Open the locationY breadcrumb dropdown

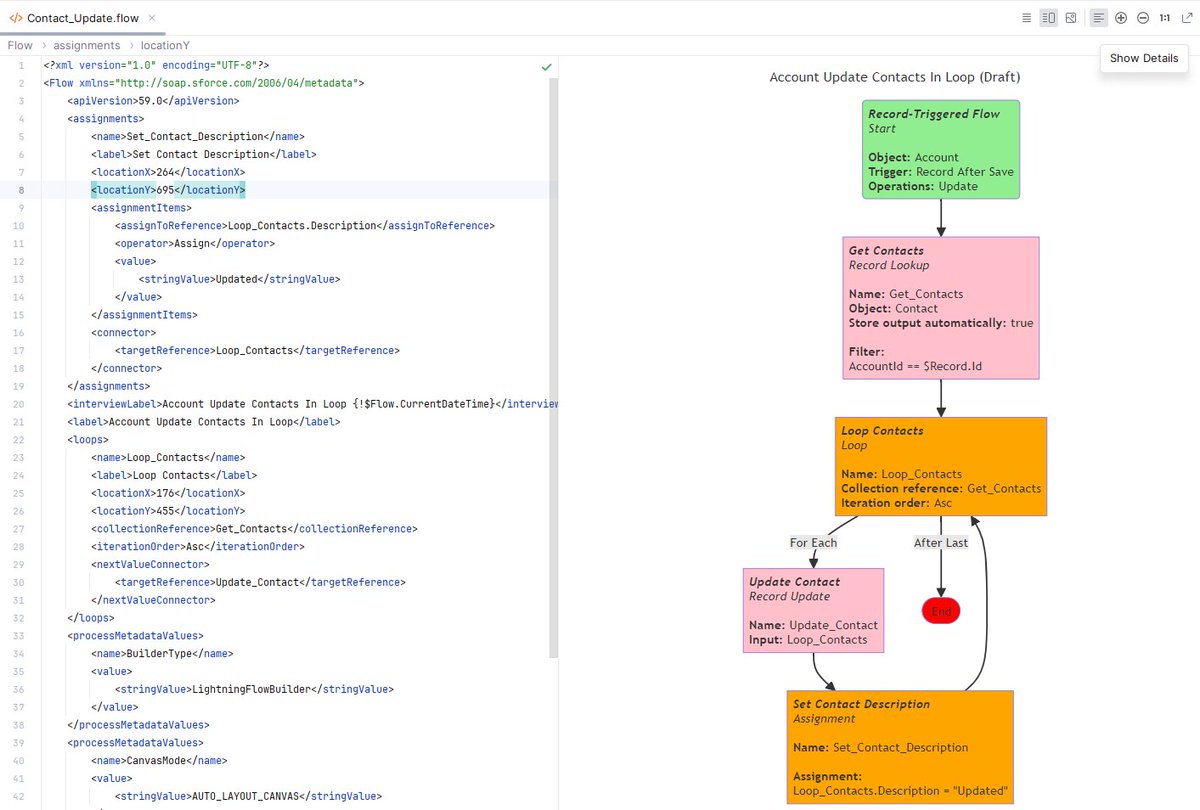(x=165, y=45)
